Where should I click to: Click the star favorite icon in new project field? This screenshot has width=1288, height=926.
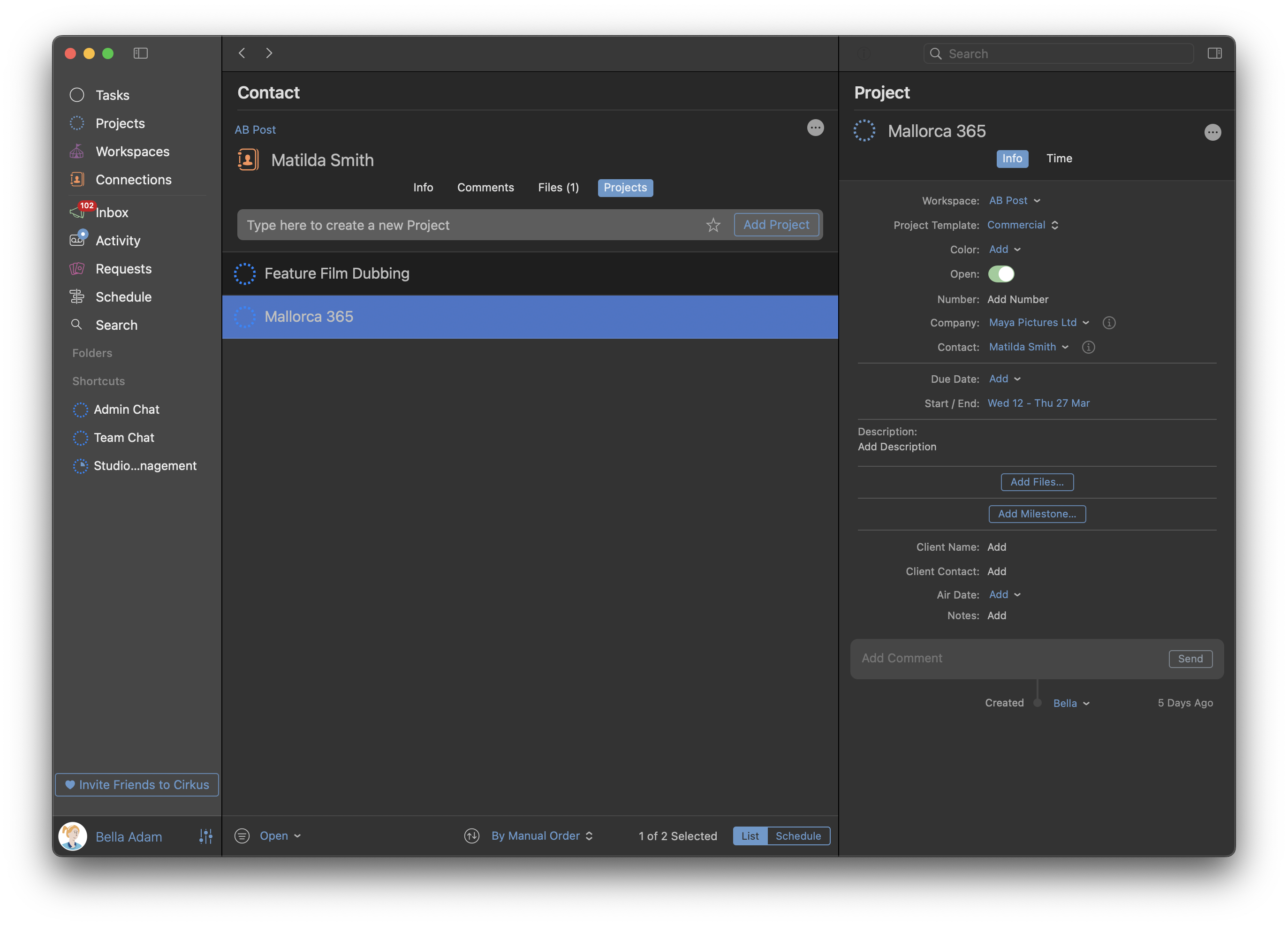coord(713,226)
